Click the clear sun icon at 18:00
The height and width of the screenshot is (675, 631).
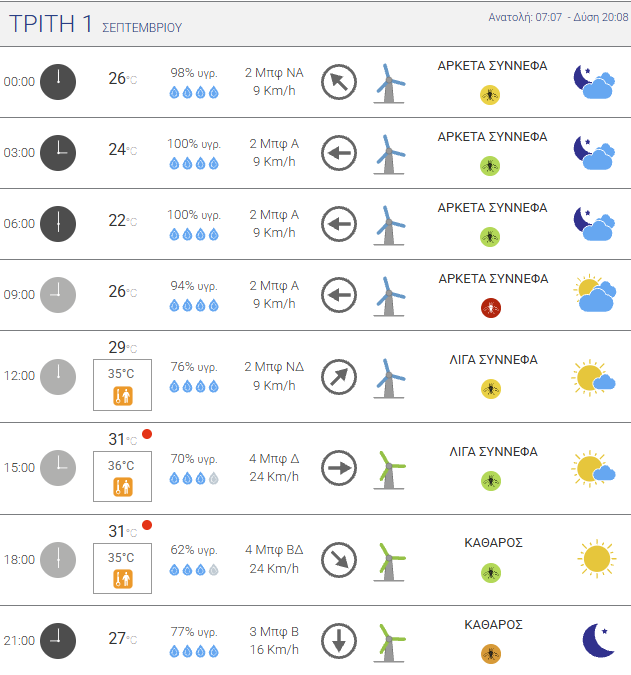click(597, 559)
